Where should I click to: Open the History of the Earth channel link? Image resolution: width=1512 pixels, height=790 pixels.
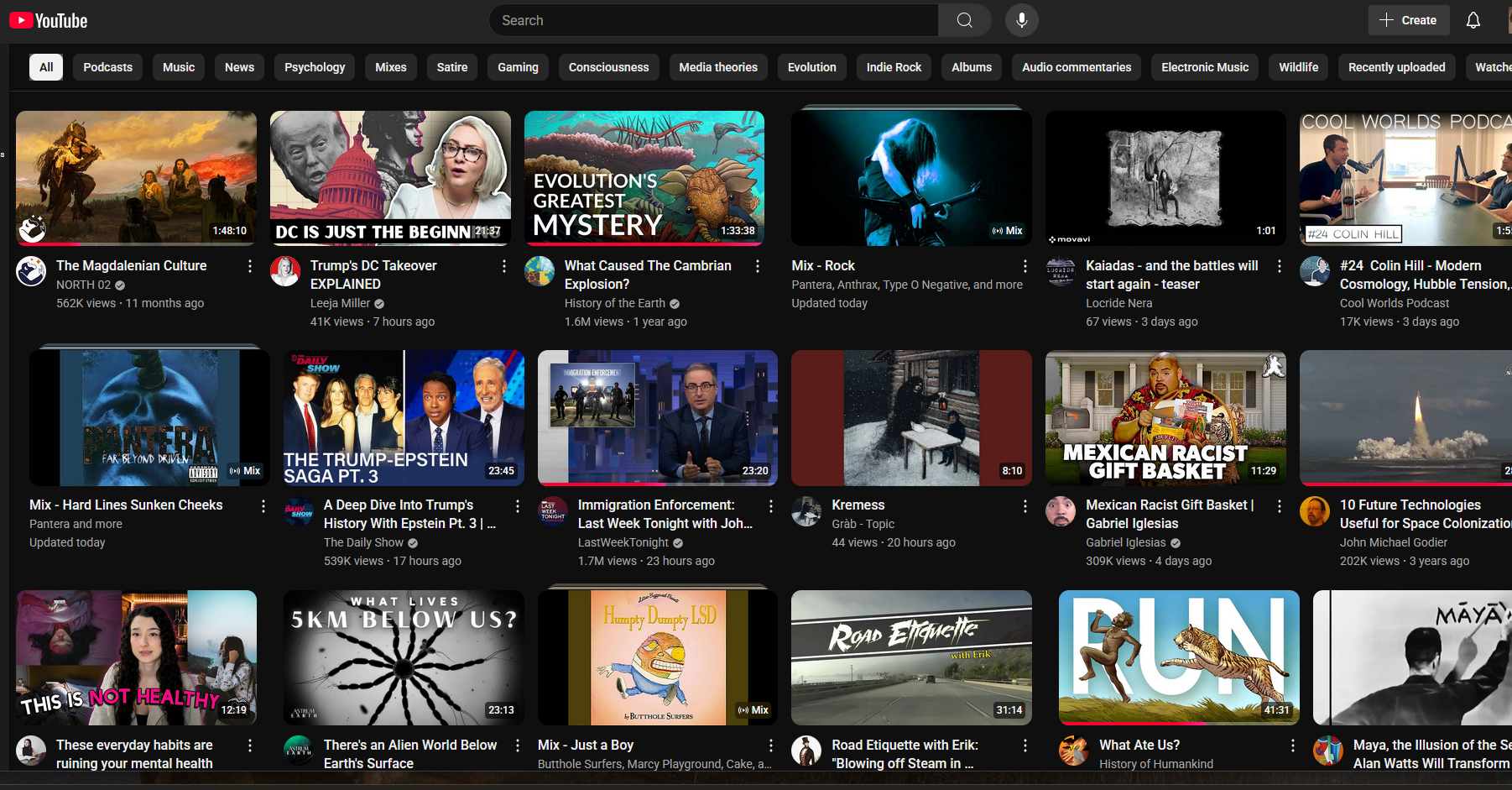[x=614, y=303]
